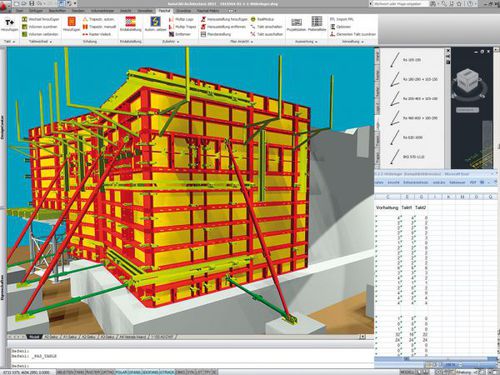Click the blue Autom. setzen accessory icon

coord(155,22)
